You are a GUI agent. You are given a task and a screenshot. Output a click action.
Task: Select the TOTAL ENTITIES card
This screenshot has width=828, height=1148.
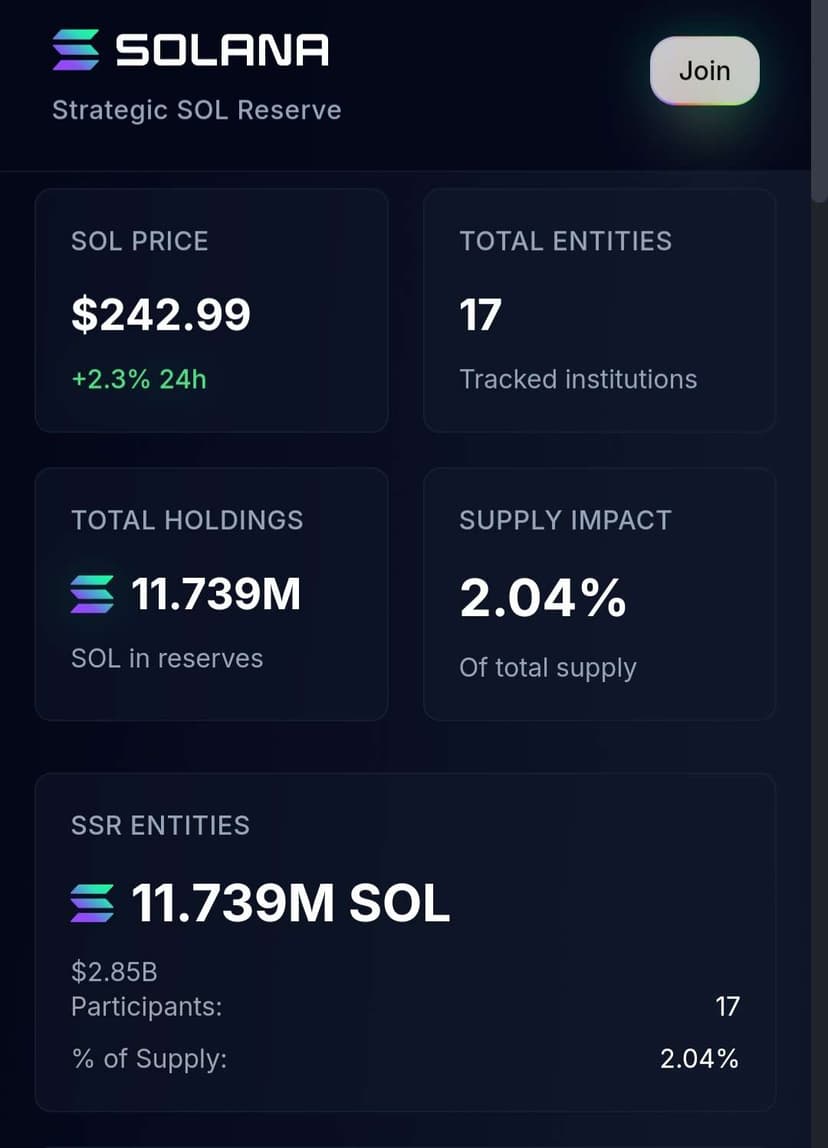click(x=599, y=310)
